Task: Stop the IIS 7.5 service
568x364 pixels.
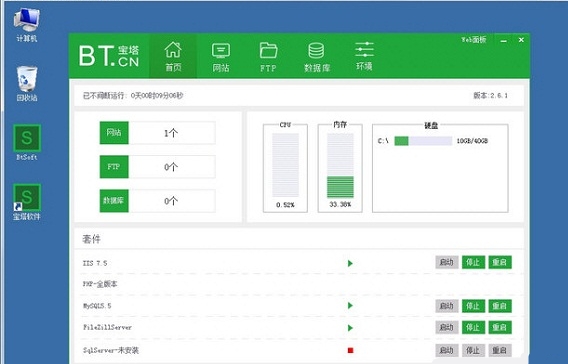Action: point(473,262)
